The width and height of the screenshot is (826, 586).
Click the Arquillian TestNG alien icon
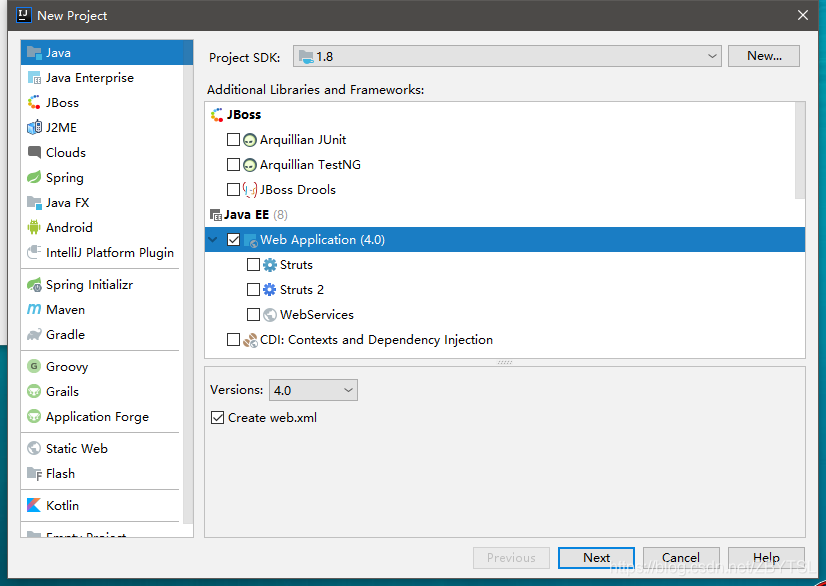(x=250, y=165)
